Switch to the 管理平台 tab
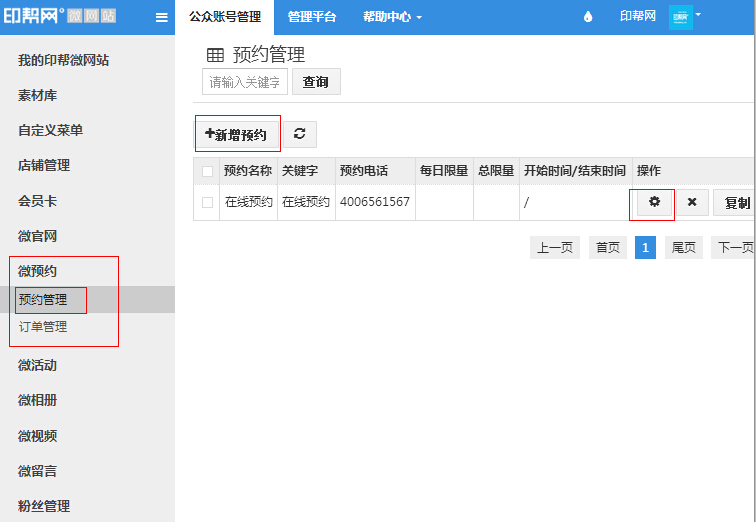 coord(312,17)
